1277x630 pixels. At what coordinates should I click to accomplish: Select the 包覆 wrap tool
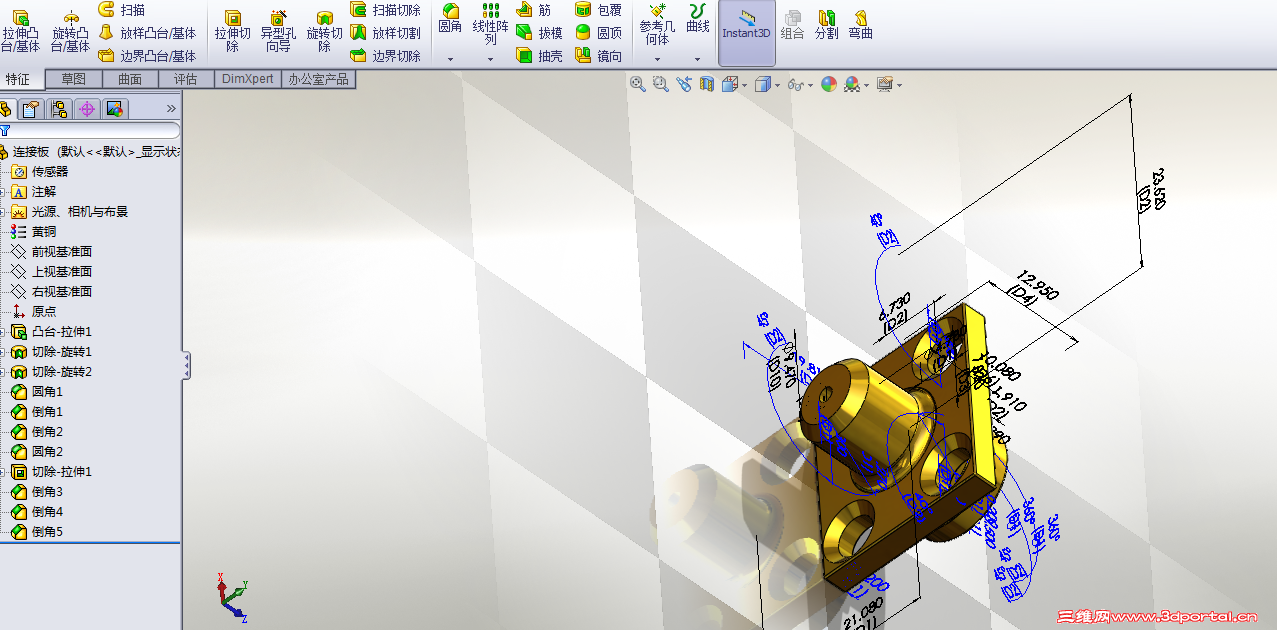[598, 9]
